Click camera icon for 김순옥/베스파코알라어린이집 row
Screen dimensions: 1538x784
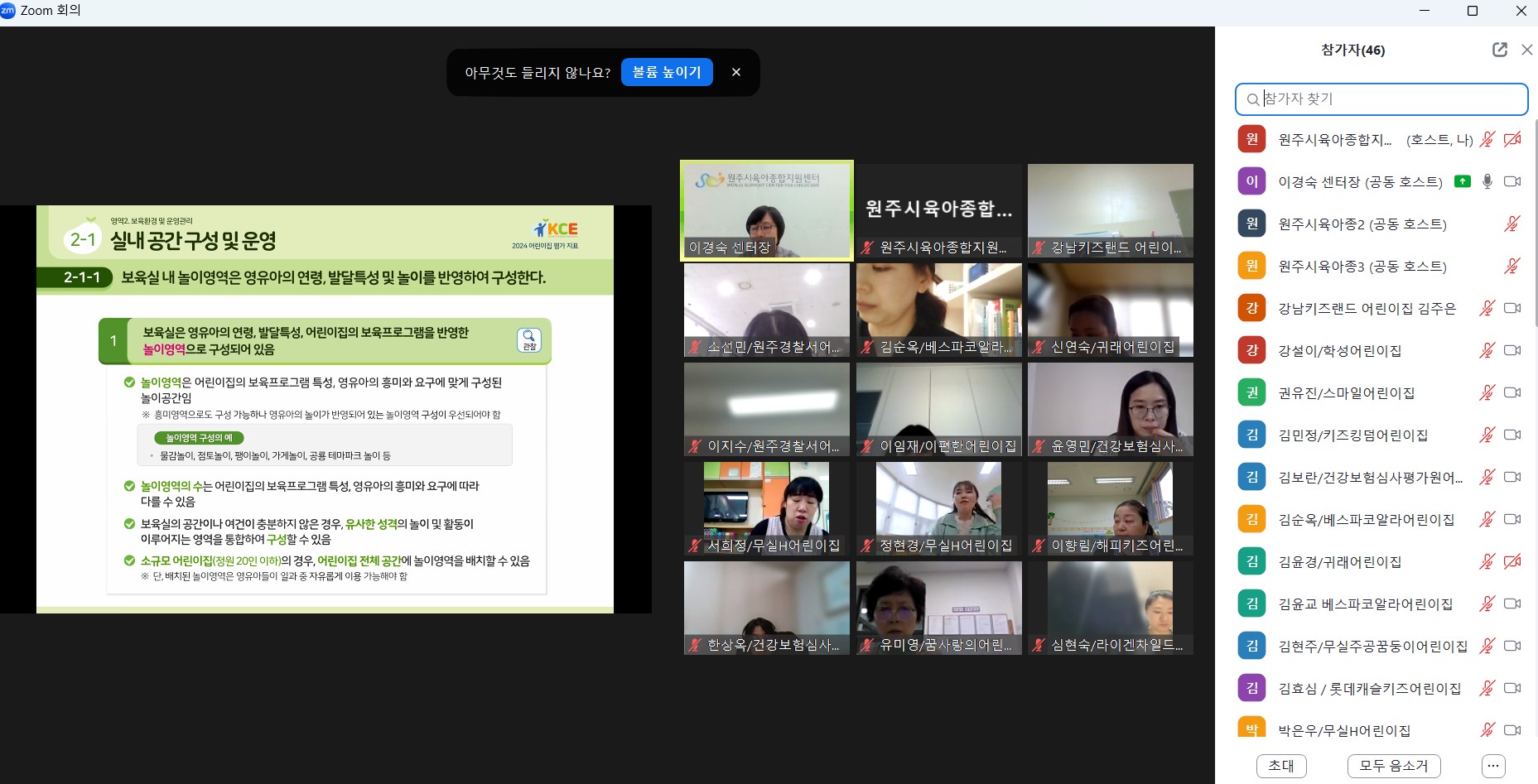[1512, 519]
